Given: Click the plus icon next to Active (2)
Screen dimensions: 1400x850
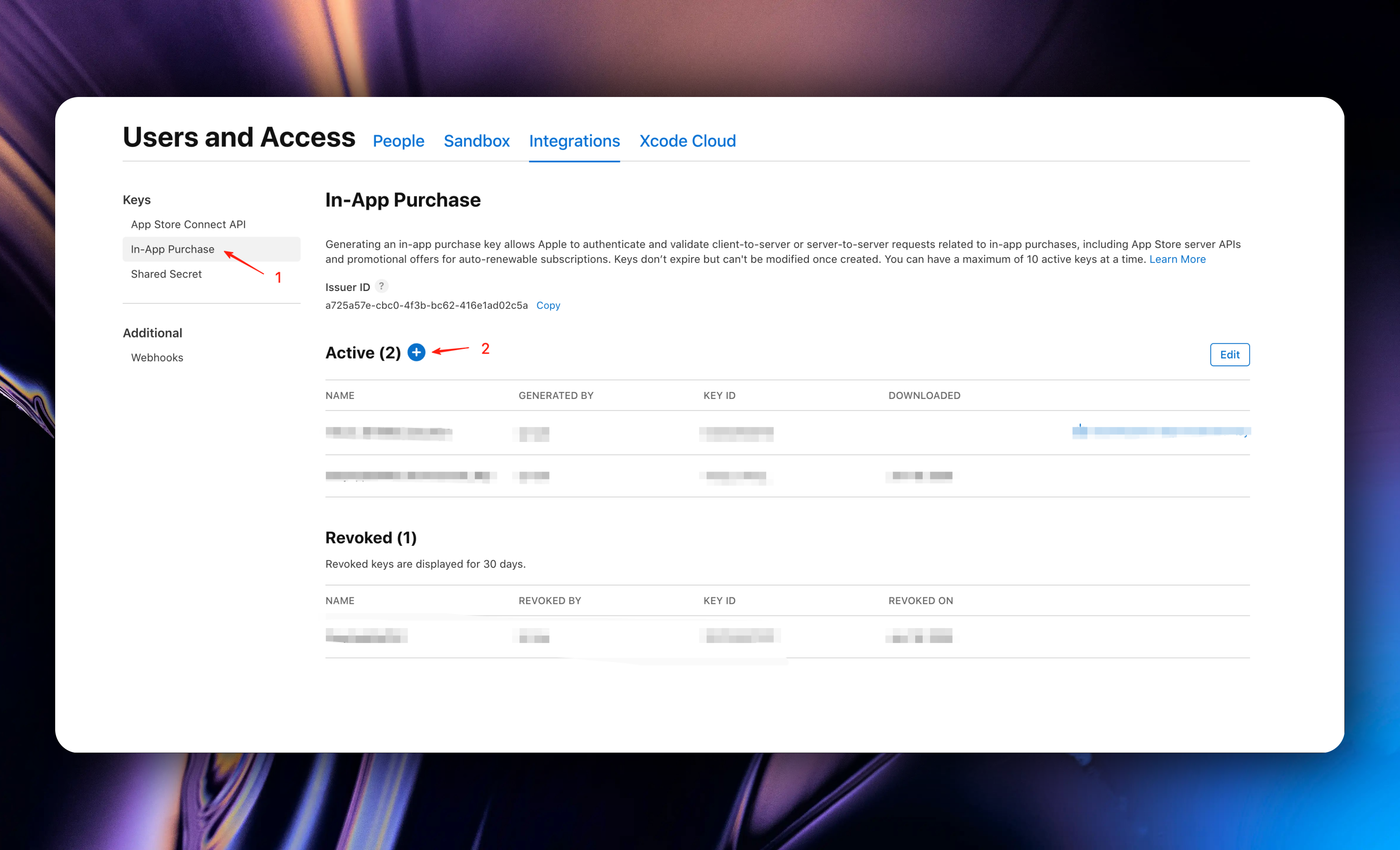Looking at the screenshot, I should coord(416,352).
